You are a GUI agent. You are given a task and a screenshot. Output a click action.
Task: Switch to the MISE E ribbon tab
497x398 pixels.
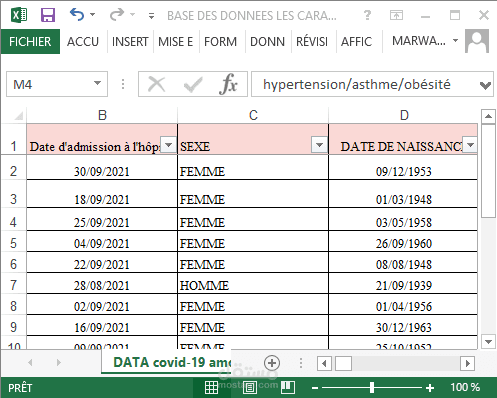point(176,41)
